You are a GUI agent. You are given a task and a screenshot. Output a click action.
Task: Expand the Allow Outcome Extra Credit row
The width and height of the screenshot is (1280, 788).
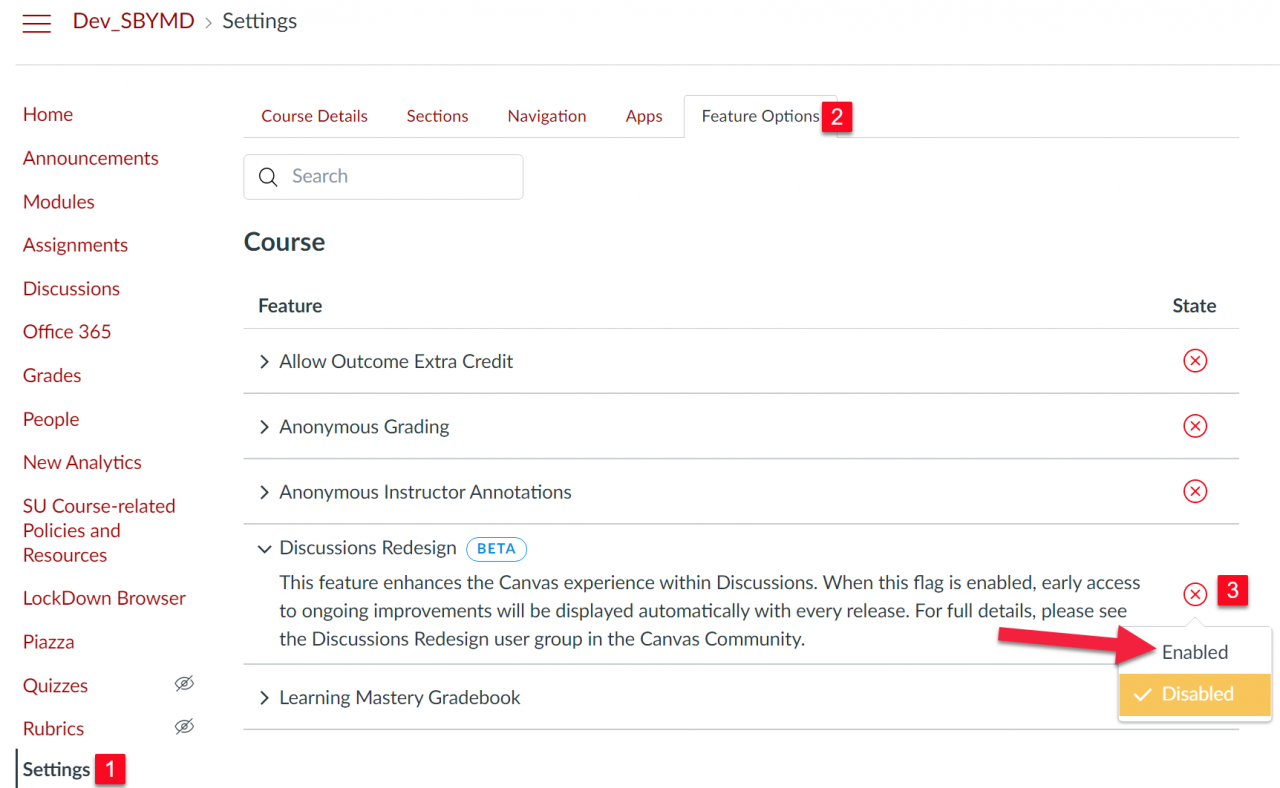click(264, 361)
